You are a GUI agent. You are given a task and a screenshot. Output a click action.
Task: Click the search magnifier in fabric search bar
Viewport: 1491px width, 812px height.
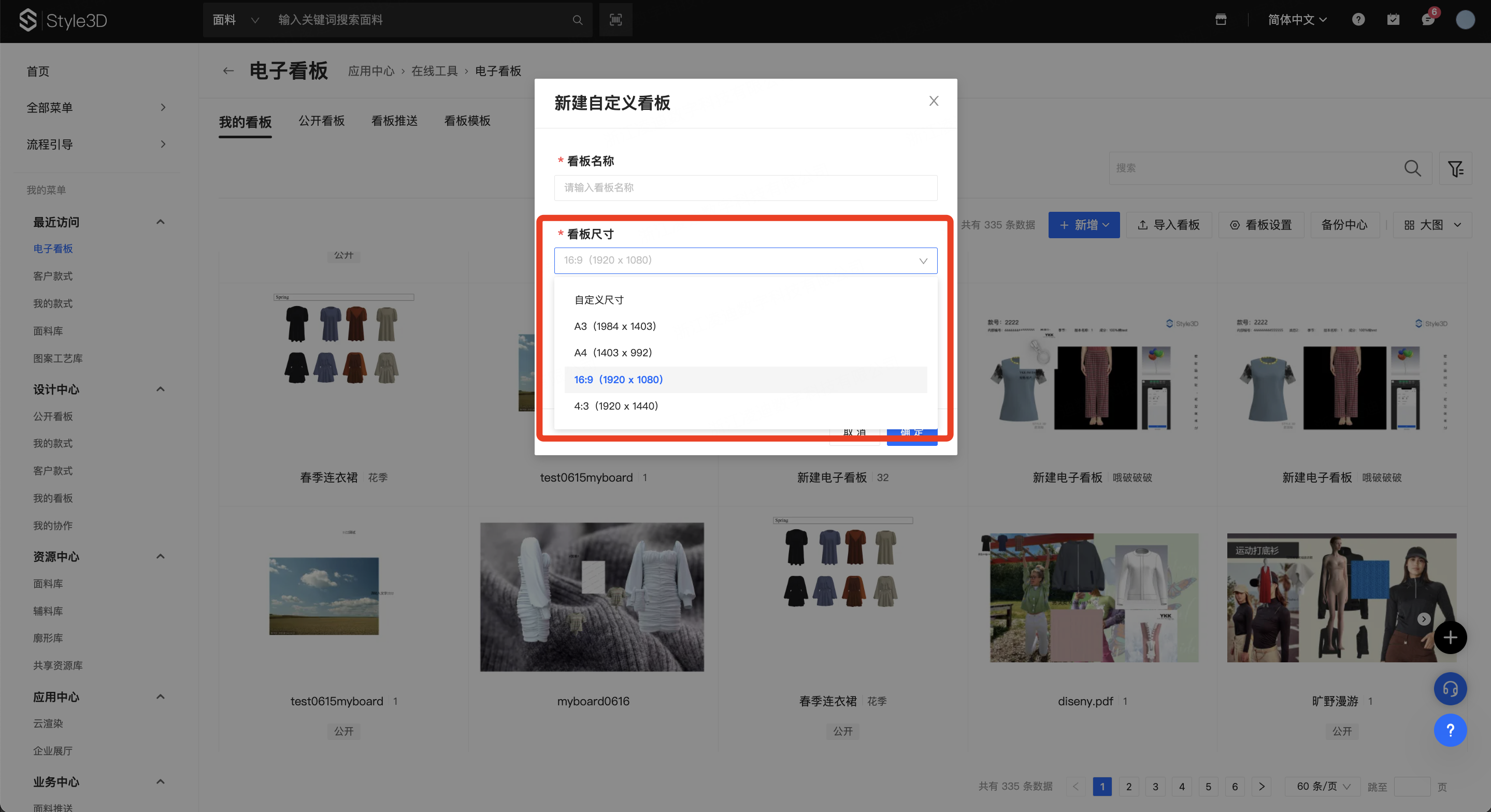click(577, 20)
